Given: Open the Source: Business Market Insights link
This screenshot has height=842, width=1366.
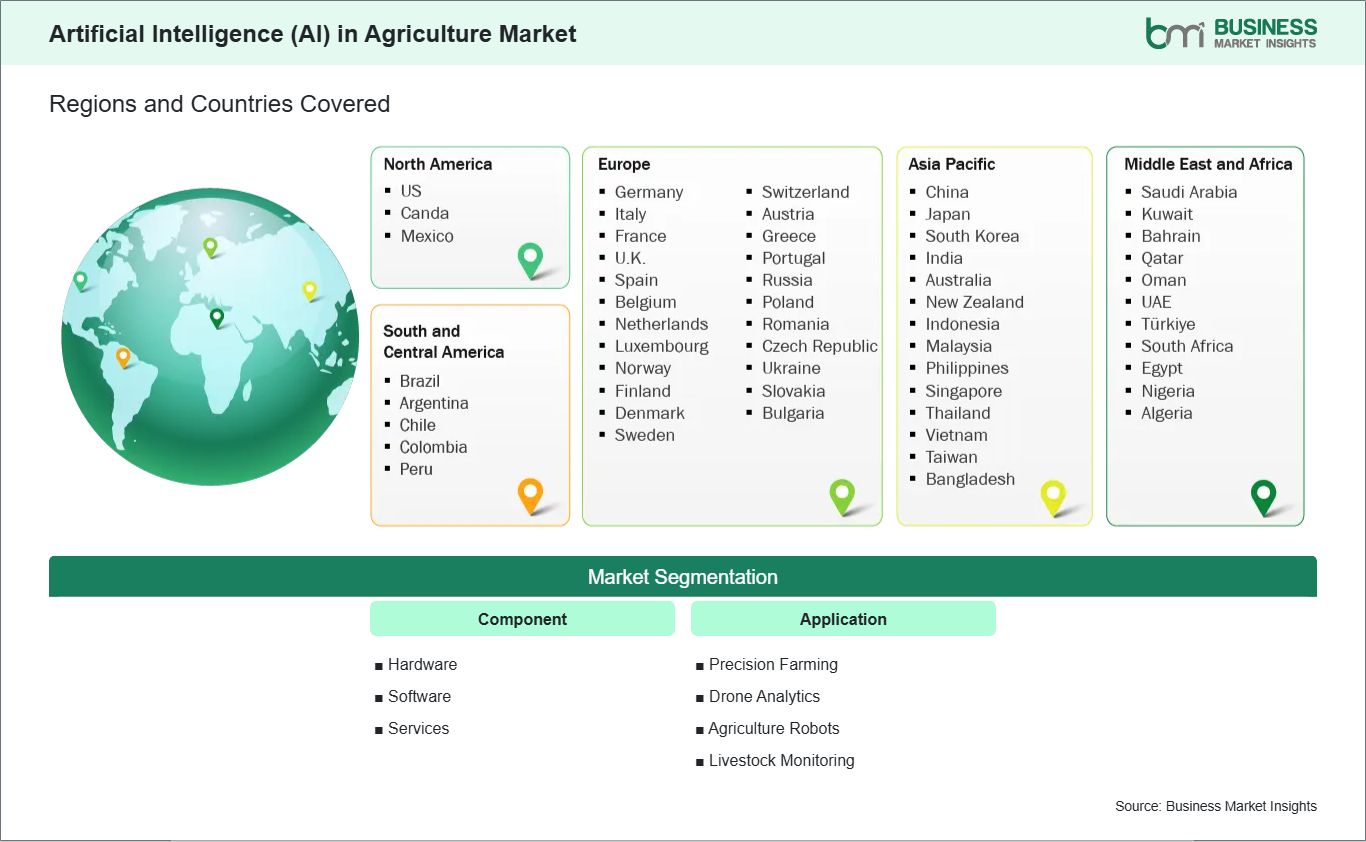Looking at the screenshot, I should pyautogui.click(x=1215, y=806).
